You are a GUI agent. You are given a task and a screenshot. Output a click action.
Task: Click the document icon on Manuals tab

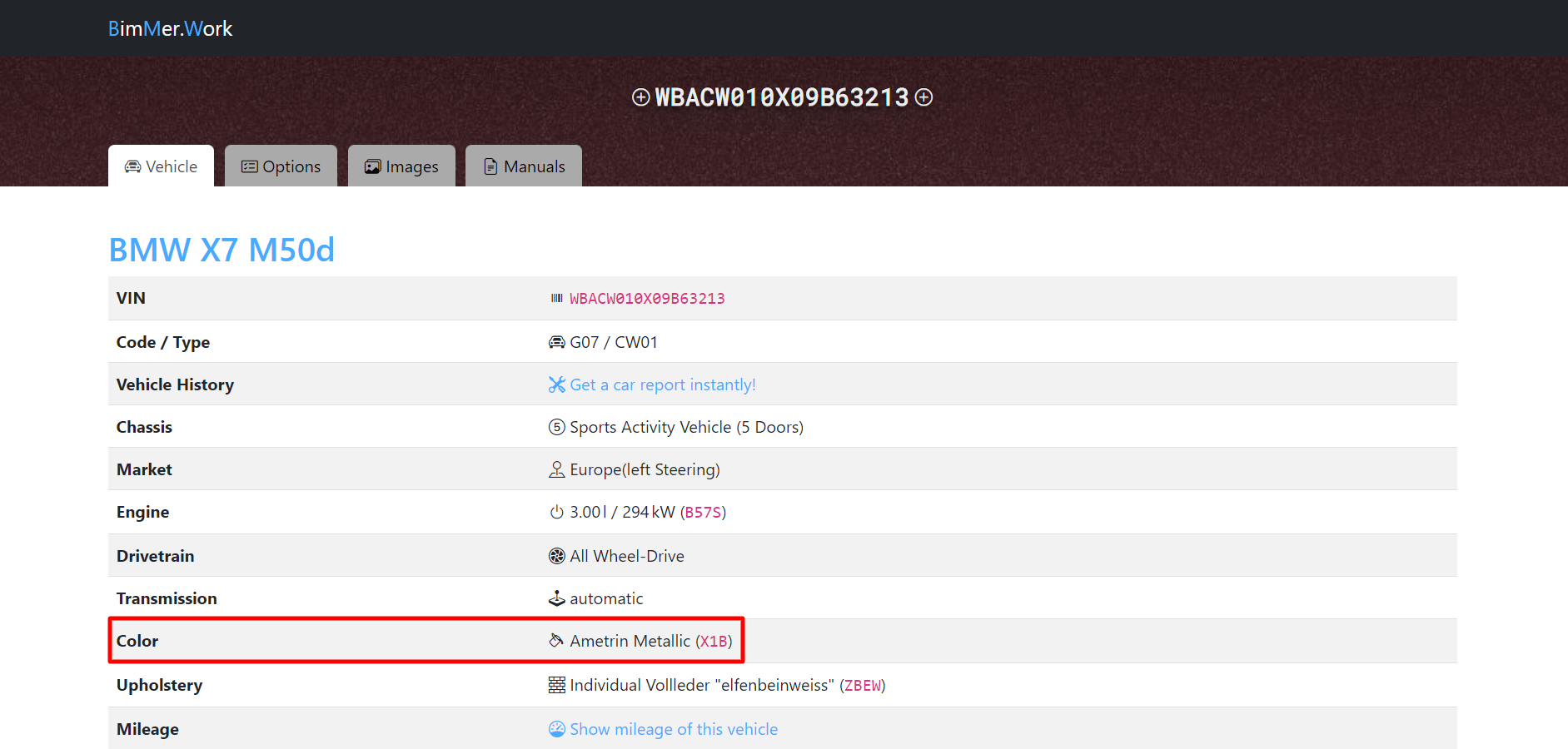point(490,166)
